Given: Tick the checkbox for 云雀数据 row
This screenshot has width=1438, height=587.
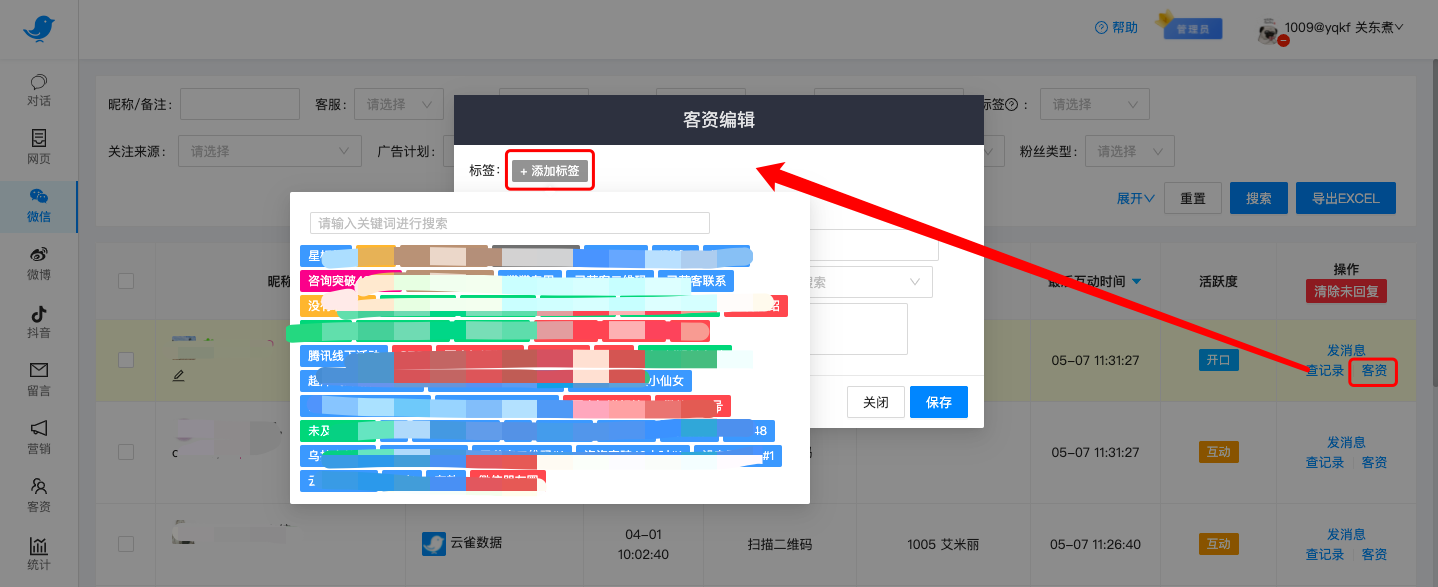Looking at the screenshot, I should pyautogui.click(x=126, y=544).
